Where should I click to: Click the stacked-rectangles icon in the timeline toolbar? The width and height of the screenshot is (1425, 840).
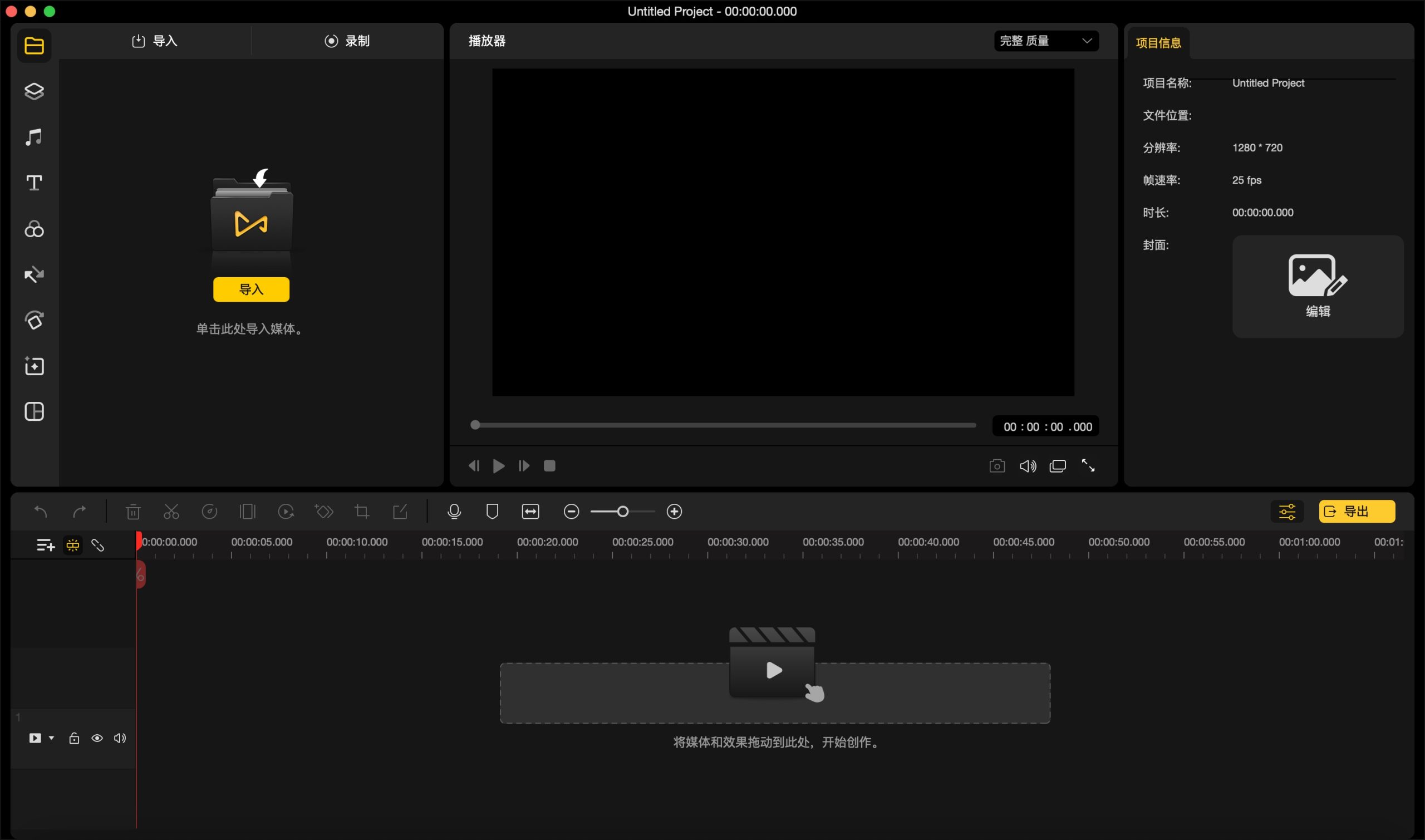(x=247, y=512)
